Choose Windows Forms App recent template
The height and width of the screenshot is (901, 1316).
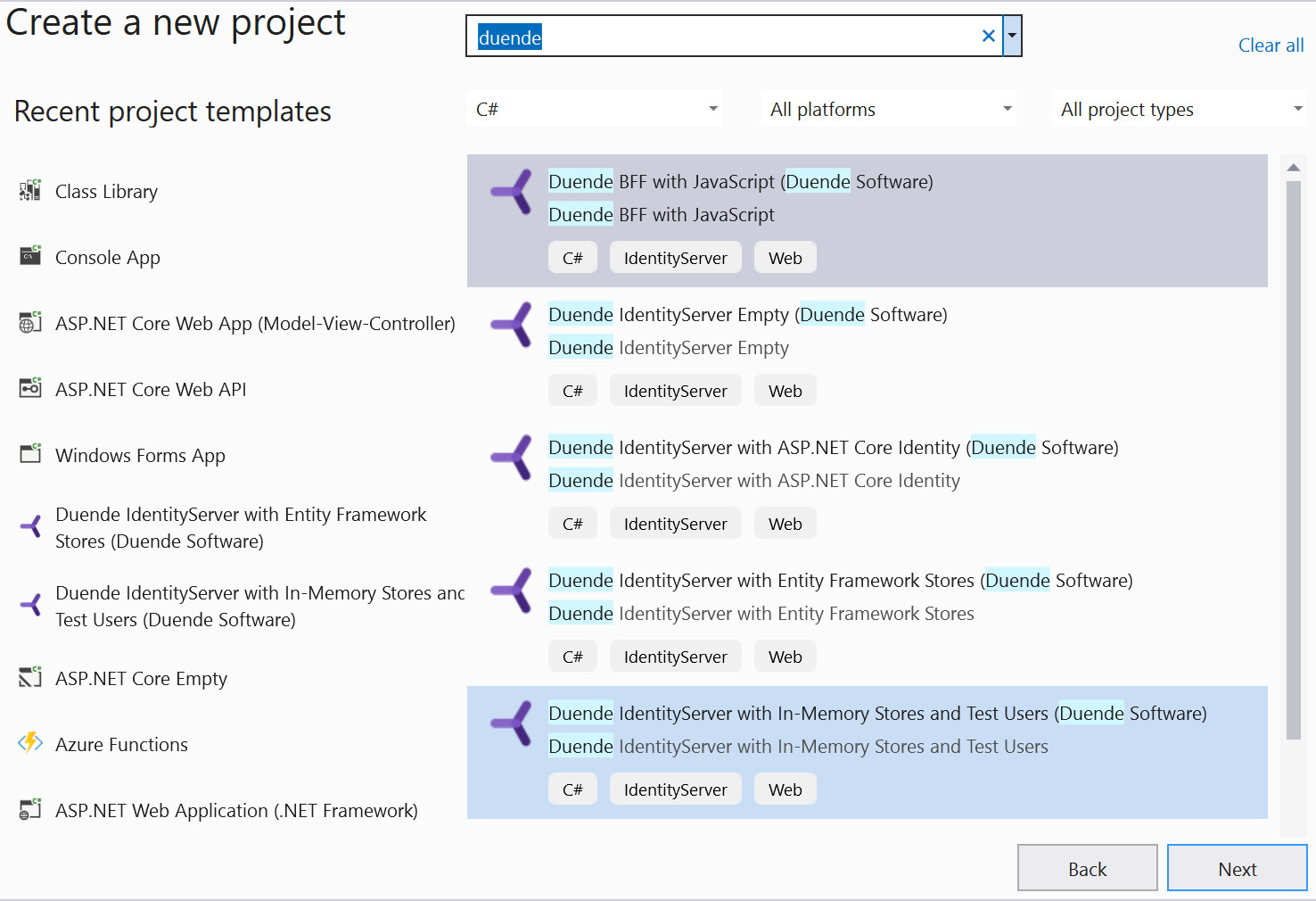[140, 455]
